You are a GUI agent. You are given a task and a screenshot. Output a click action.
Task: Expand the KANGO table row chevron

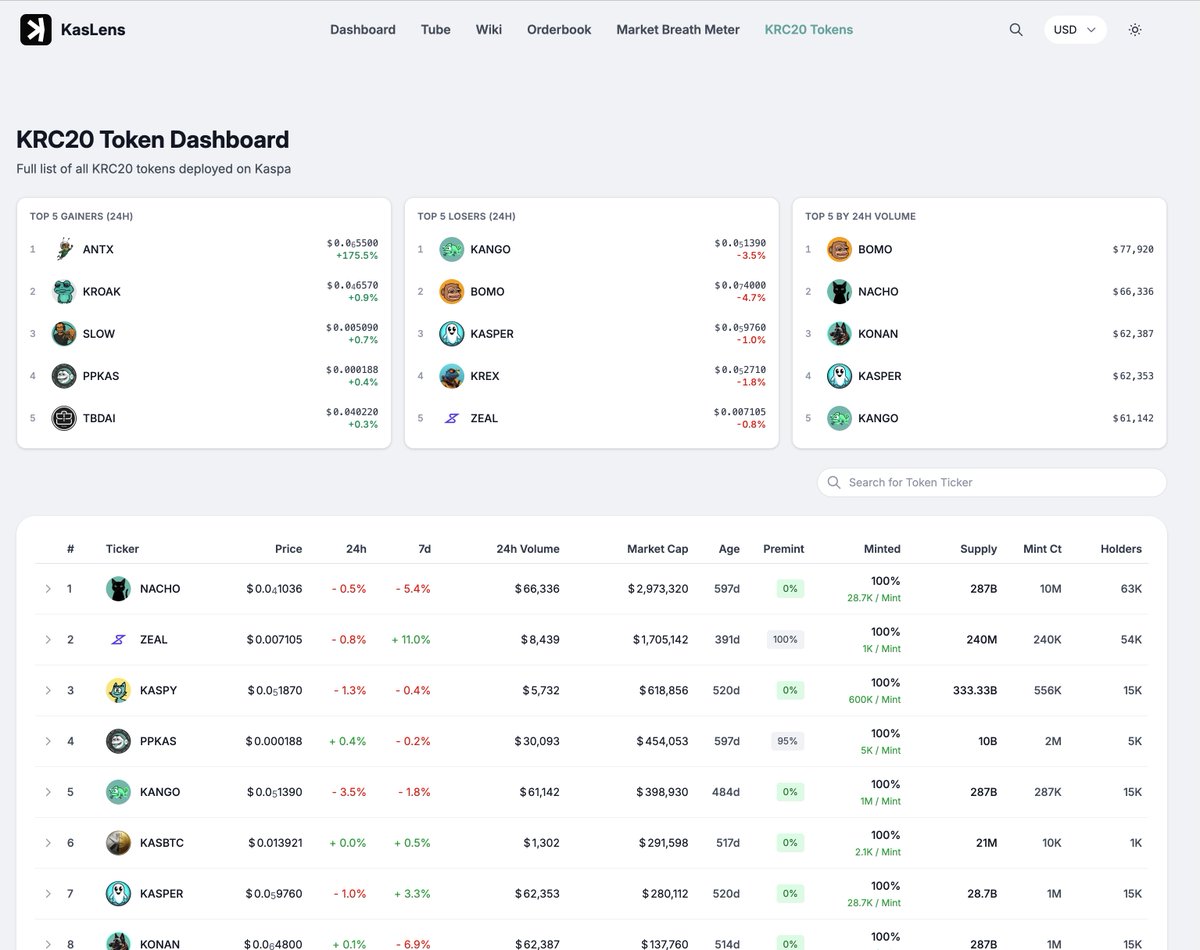point(47,792)
